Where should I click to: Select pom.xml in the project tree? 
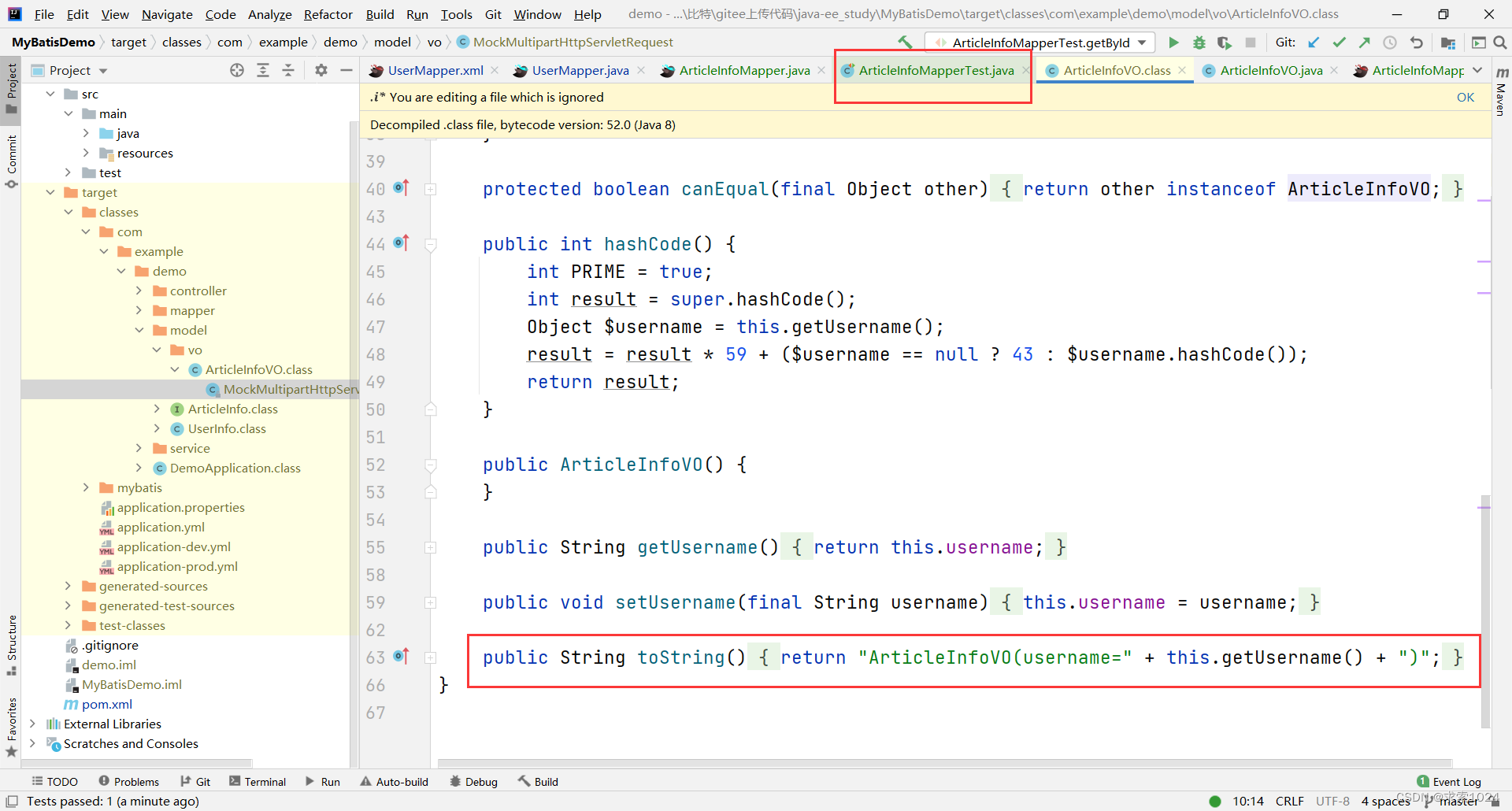point(106,704)
